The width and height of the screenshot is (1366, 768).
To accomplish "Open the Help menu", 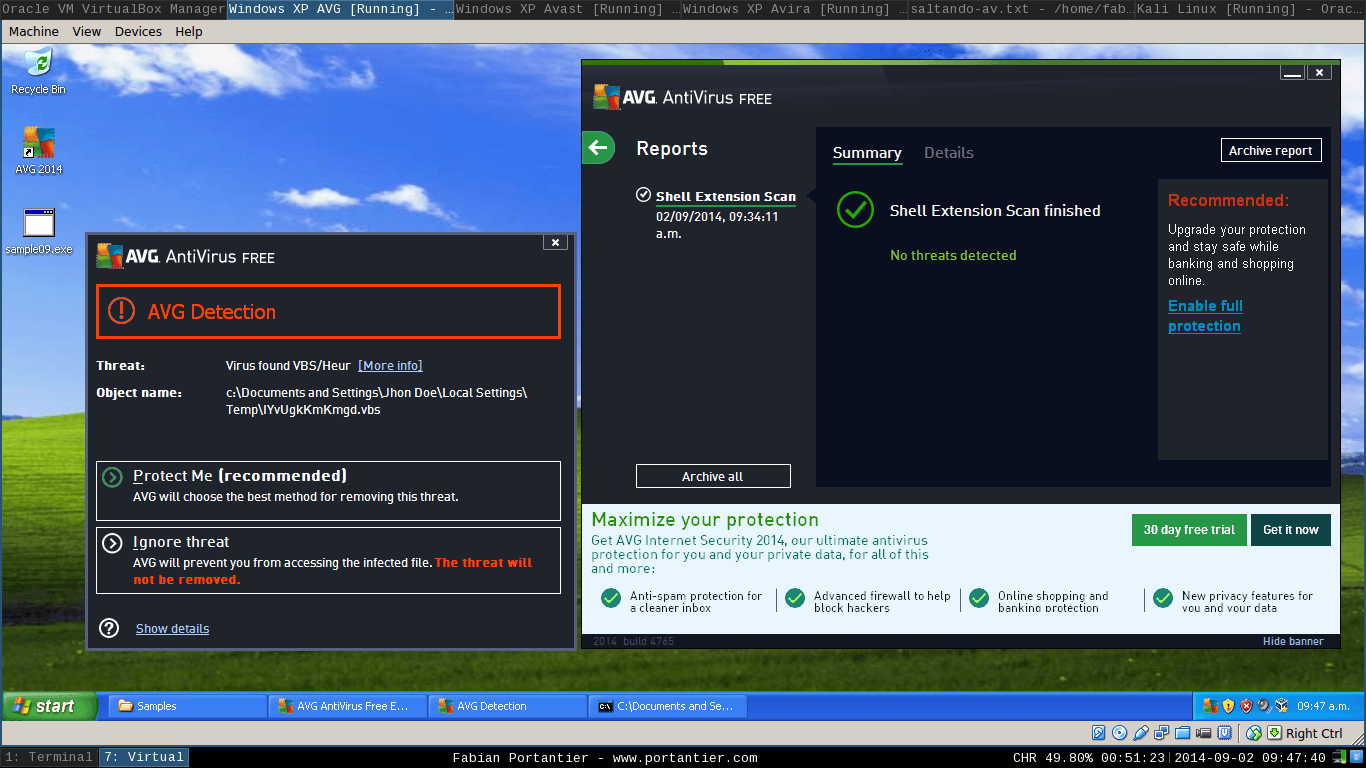I will coord(189,31).
